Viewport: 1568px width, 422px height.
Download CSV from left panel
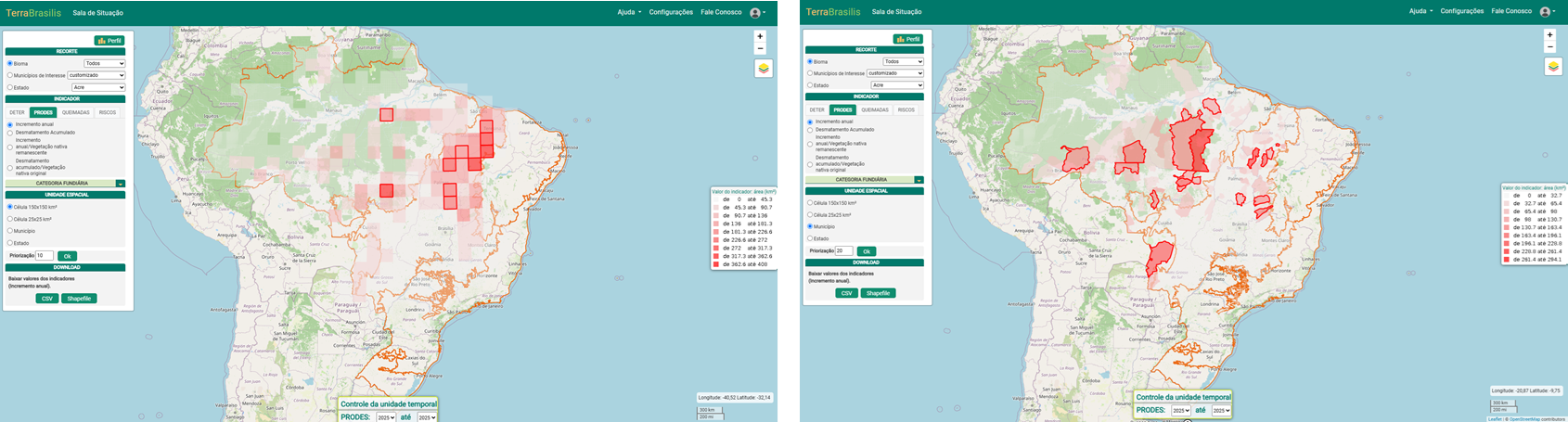tap(47, 299)
